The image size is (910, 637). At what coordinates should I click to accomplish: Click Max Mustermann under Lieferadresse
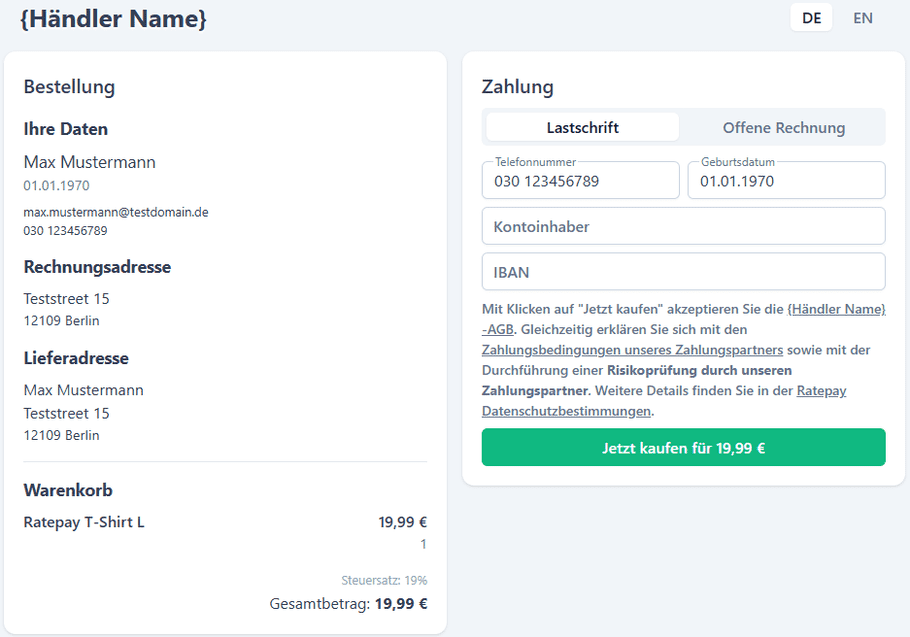point(84,390)
